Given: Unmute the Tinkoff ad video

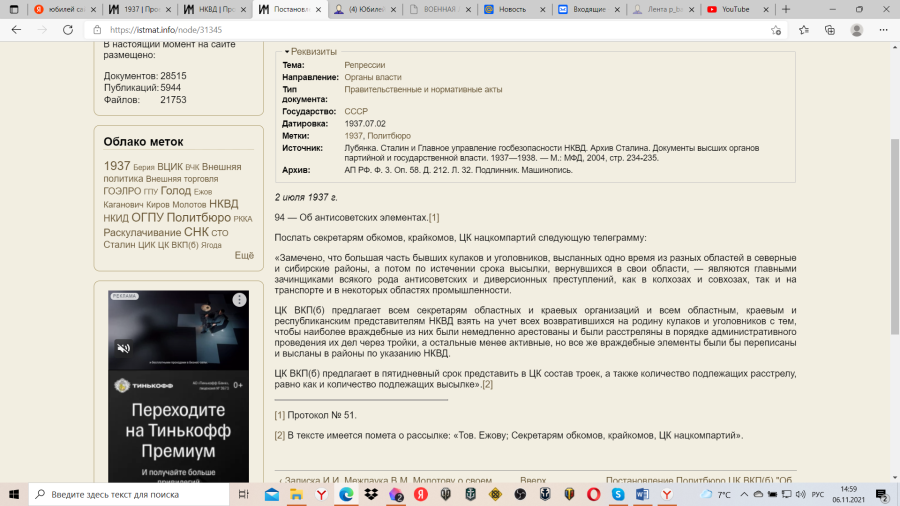Looking at the screenshot, I should (123, 348).
